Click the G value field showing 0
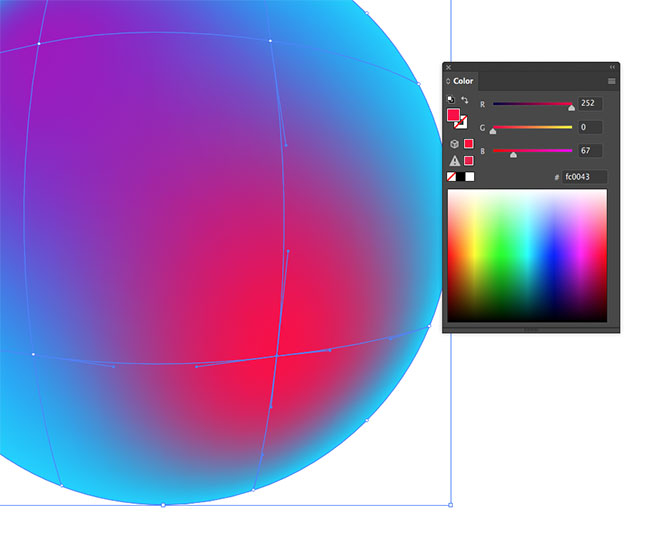660x537 pixels. tap(590, 127)
